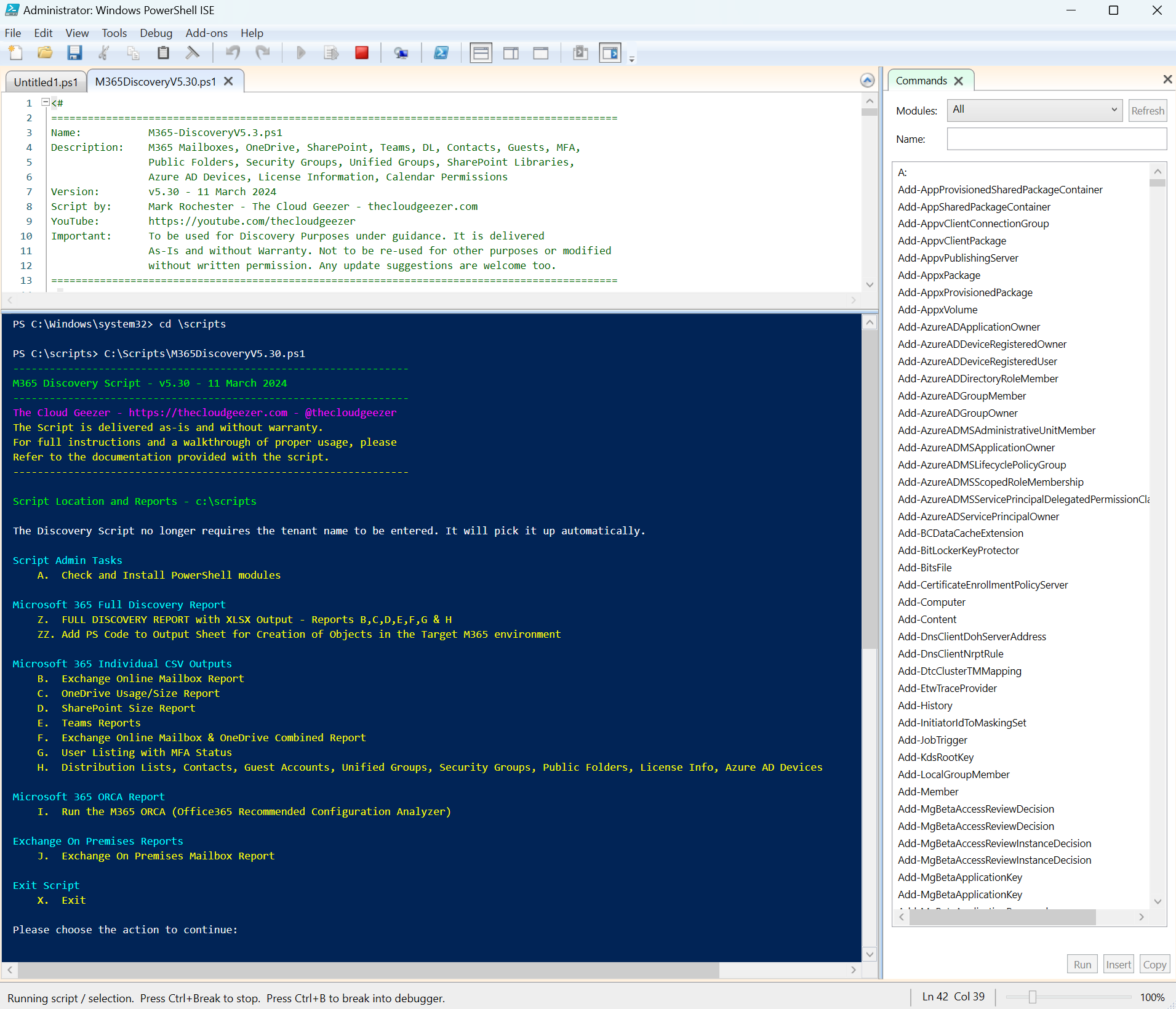Collapse the comment block at line 1
Screen dimensions: 1176x1009
(44, 102)
